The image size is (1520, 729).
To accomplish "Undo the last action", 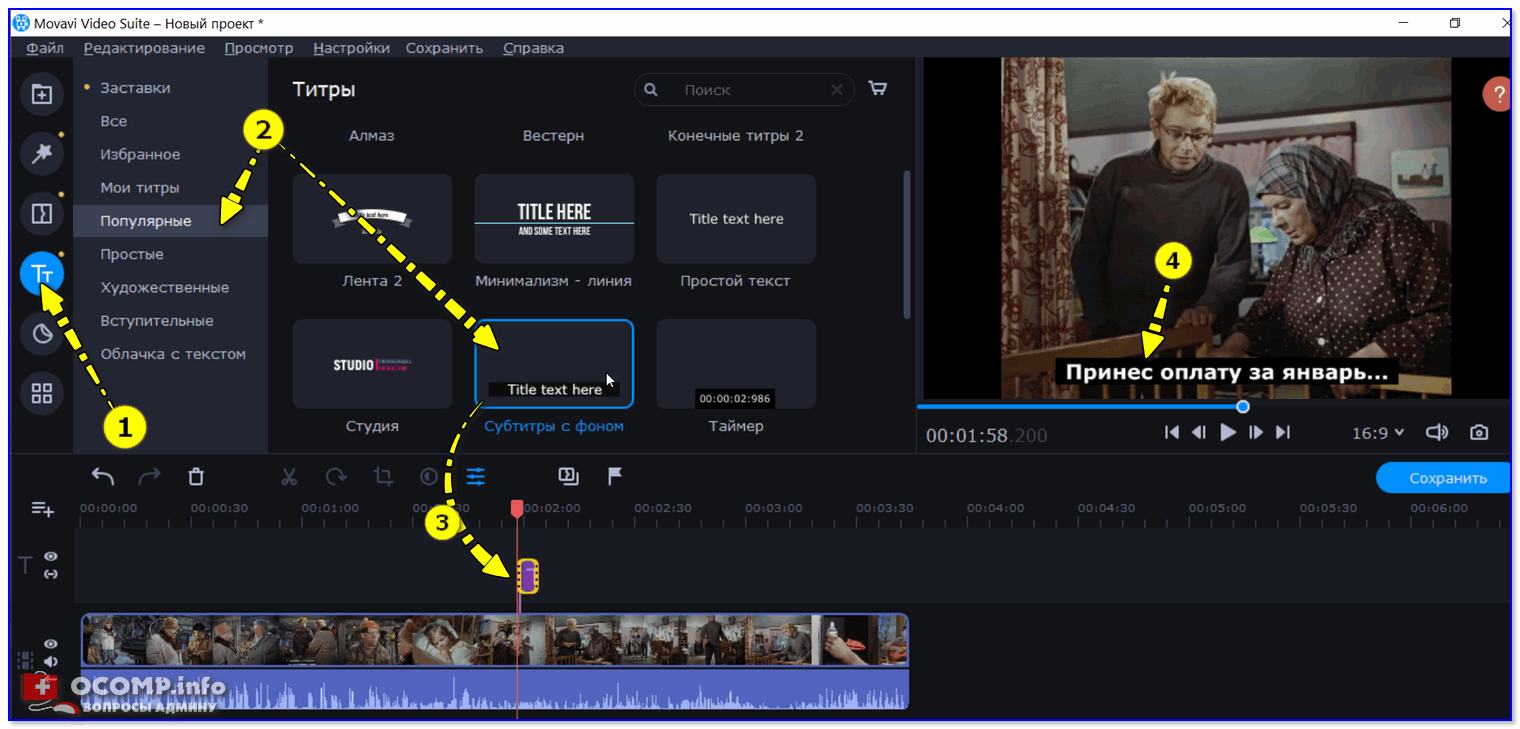I will point(103,477).
